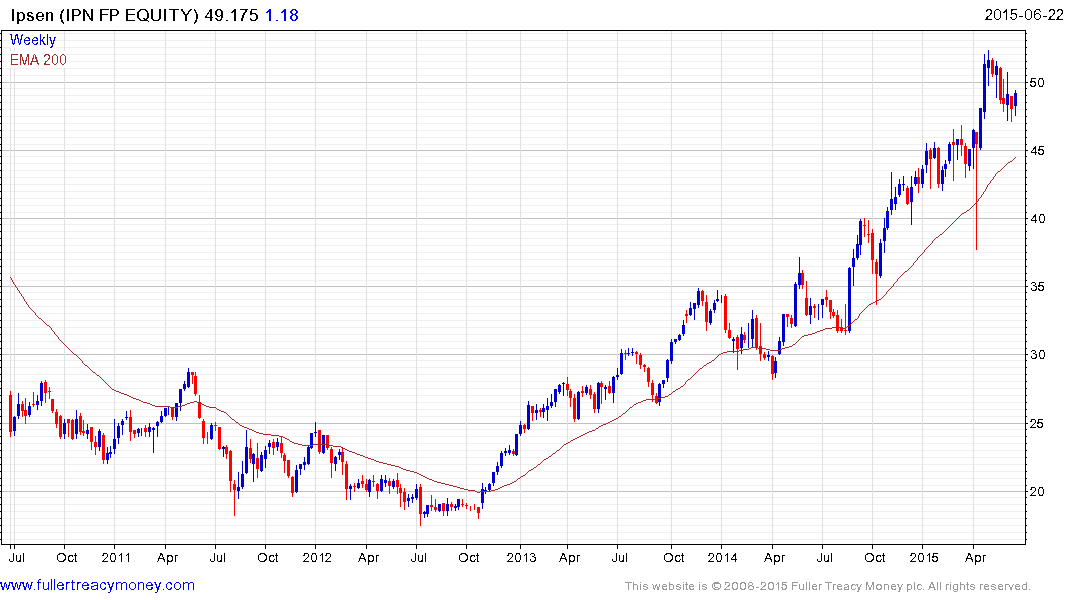Select the 2014 marker on the time axis
1075x600 pixels.
(722, 556)
